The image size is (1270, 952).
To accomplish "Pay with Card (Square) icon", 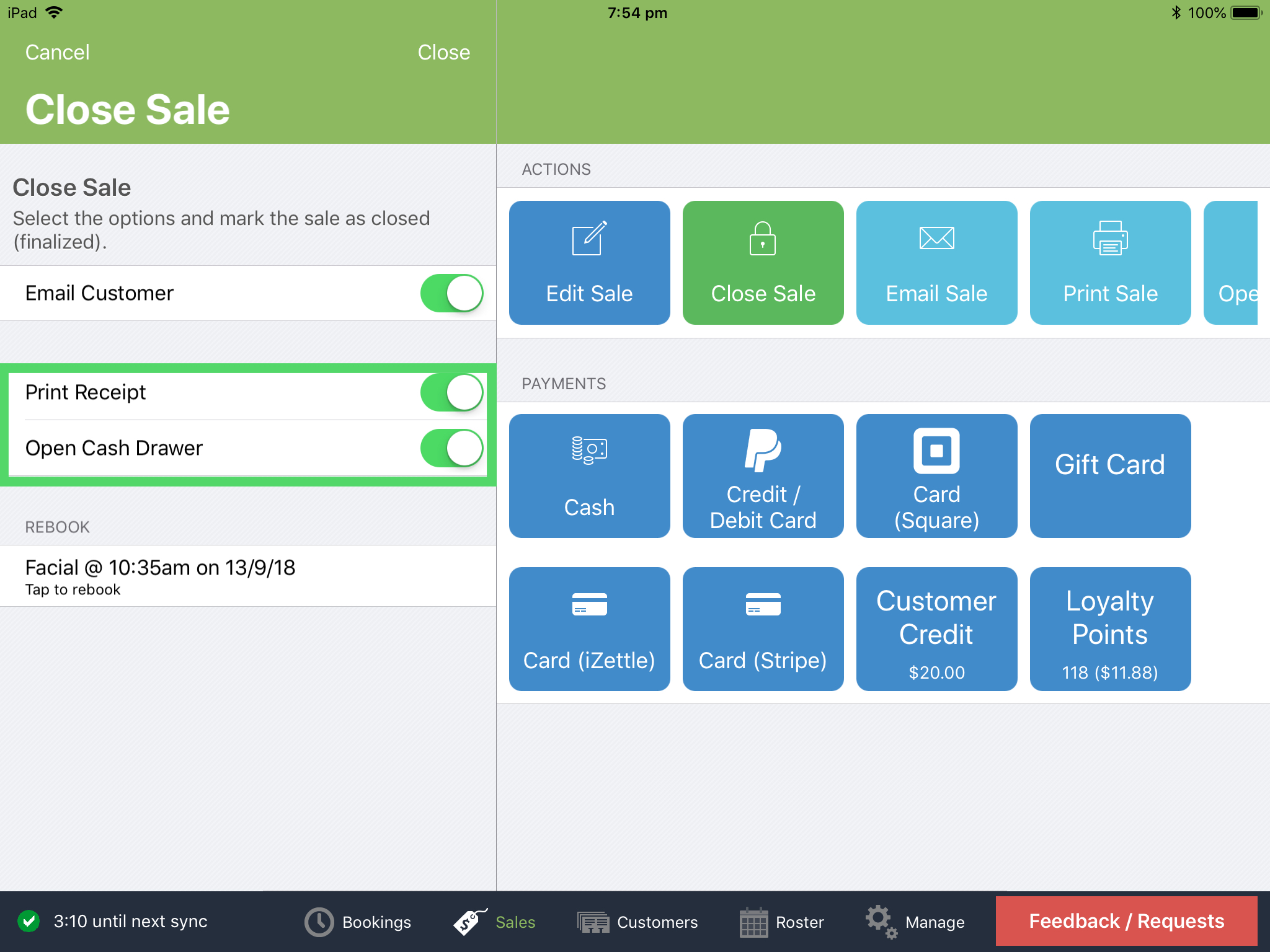I will pyautogui.click(x=936, y=451).
